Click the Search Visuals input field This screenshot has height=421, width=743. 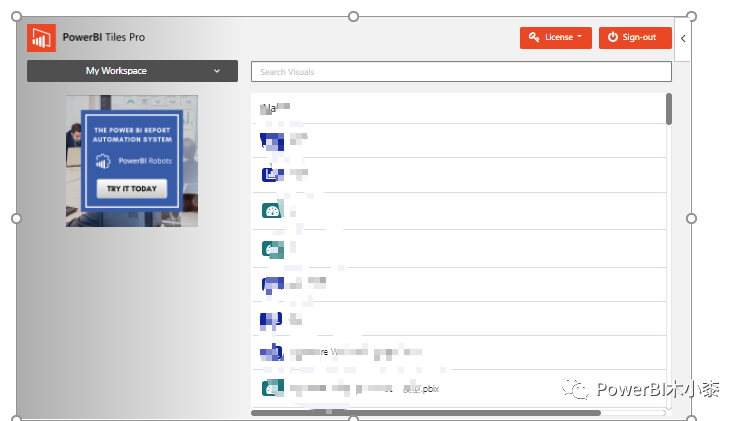coord(461,72)
